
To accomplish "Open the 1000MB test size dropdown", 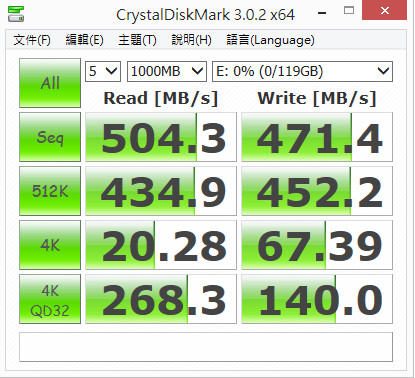I will (167, 71).
